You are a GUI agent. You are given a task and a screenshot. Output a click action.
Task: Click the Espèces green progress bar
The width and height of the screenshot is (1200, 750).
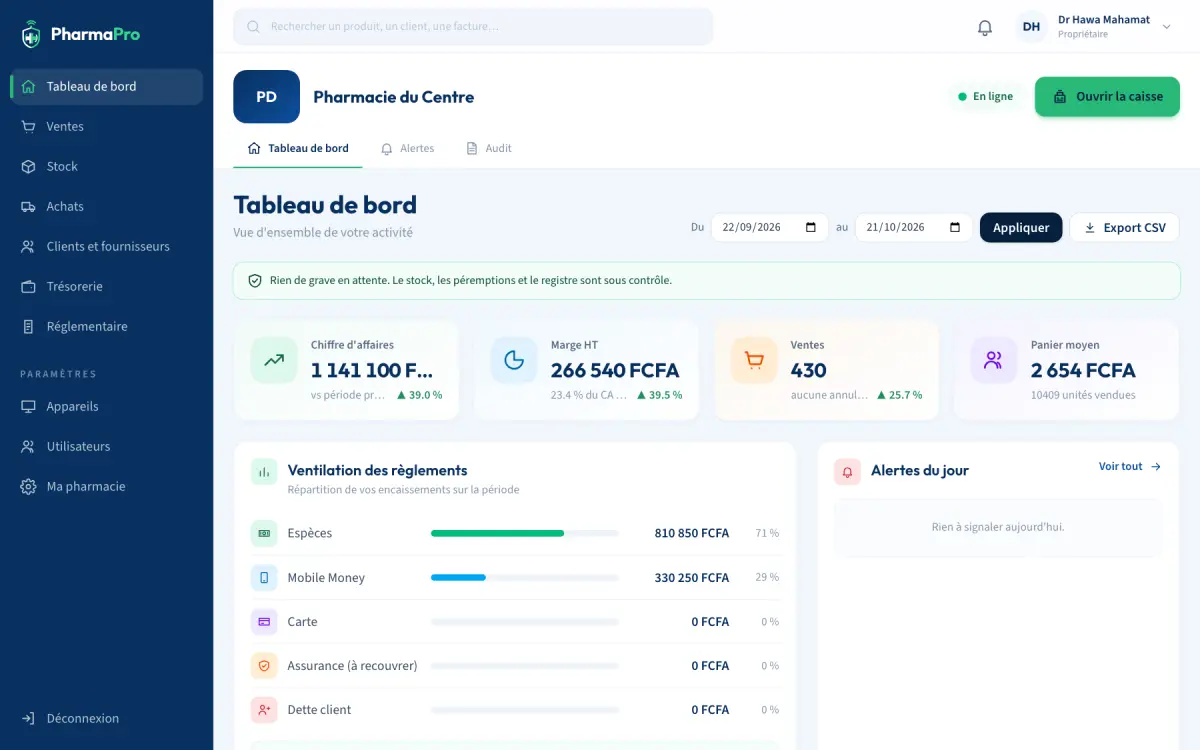[497, 533]
